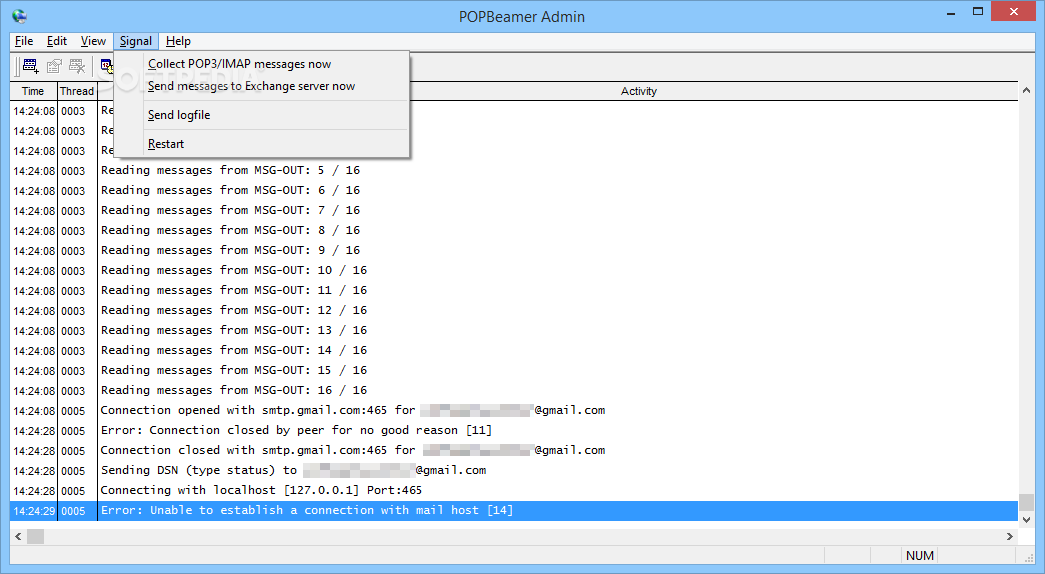Choose Collect POP3/IMAP messages now
Screen dimensions: 1045x574
pyautogui.click(x=262, y=64)
